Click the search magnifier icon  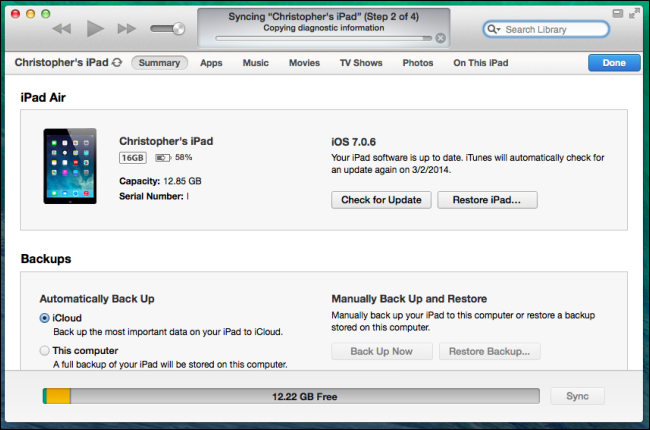(x=493, y=30)
